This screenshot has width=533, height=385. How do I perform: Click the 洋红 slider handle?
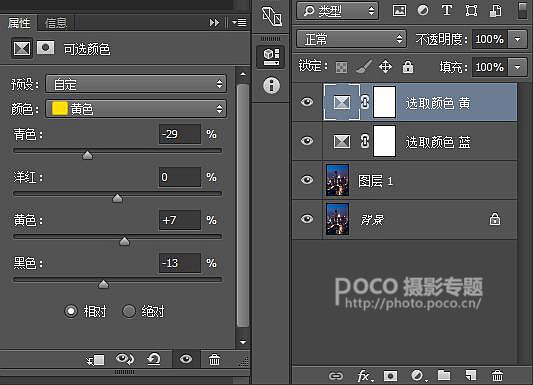(x=117, y=198)
